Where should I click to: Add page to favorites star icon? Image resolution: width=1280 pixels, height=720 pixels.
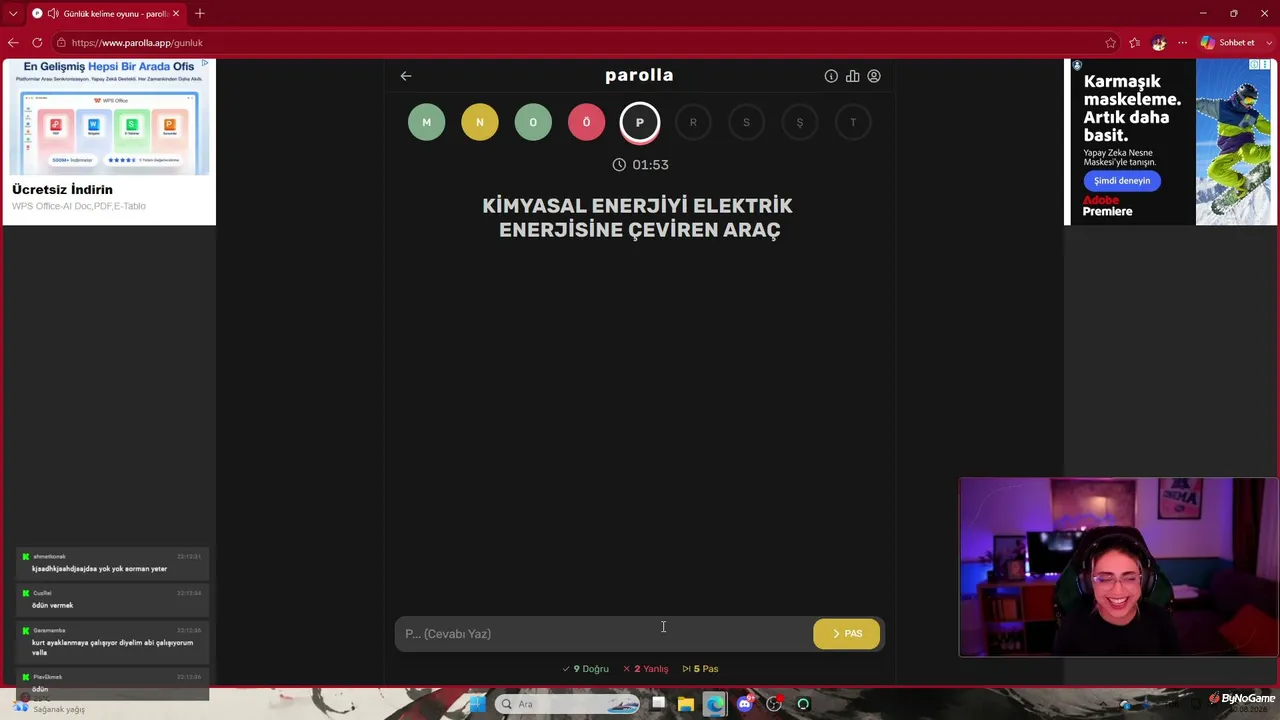[x=1110, y=43]
